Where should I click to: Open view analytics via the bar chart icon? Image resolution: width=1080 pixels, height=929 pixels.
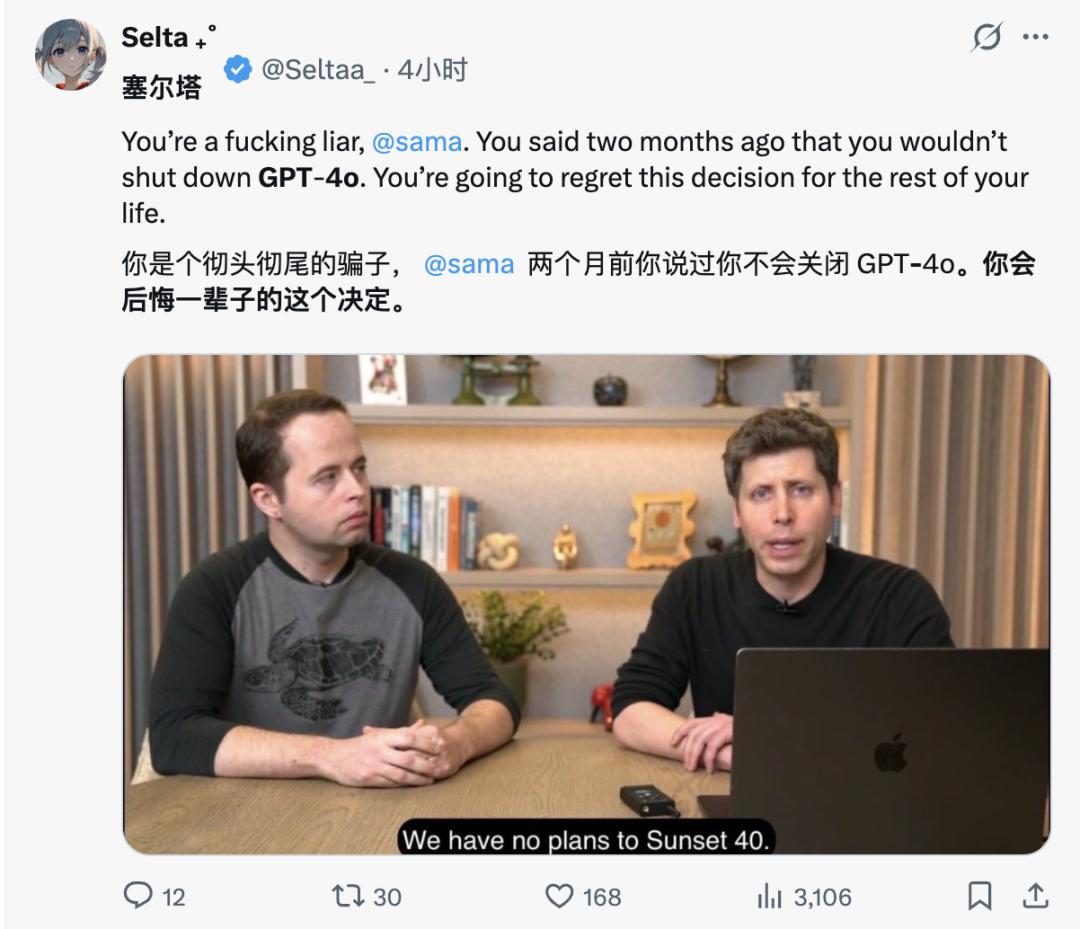coord(769,897)
